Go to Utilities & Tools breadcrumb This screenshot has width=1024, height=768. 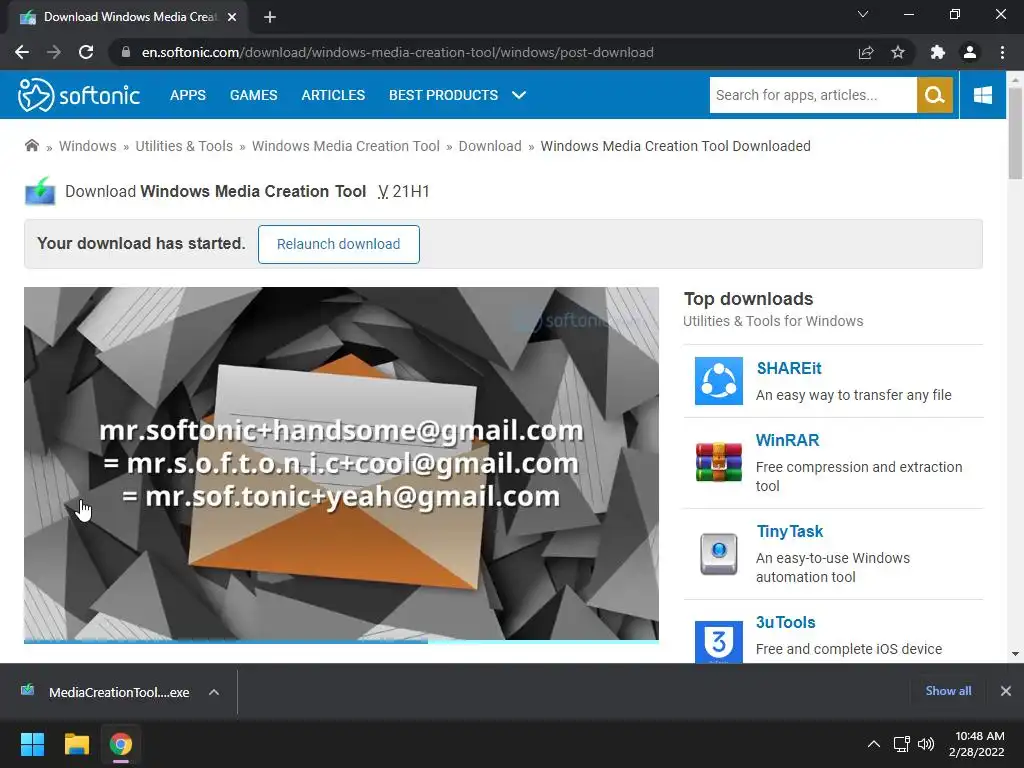tap(184, 146)
